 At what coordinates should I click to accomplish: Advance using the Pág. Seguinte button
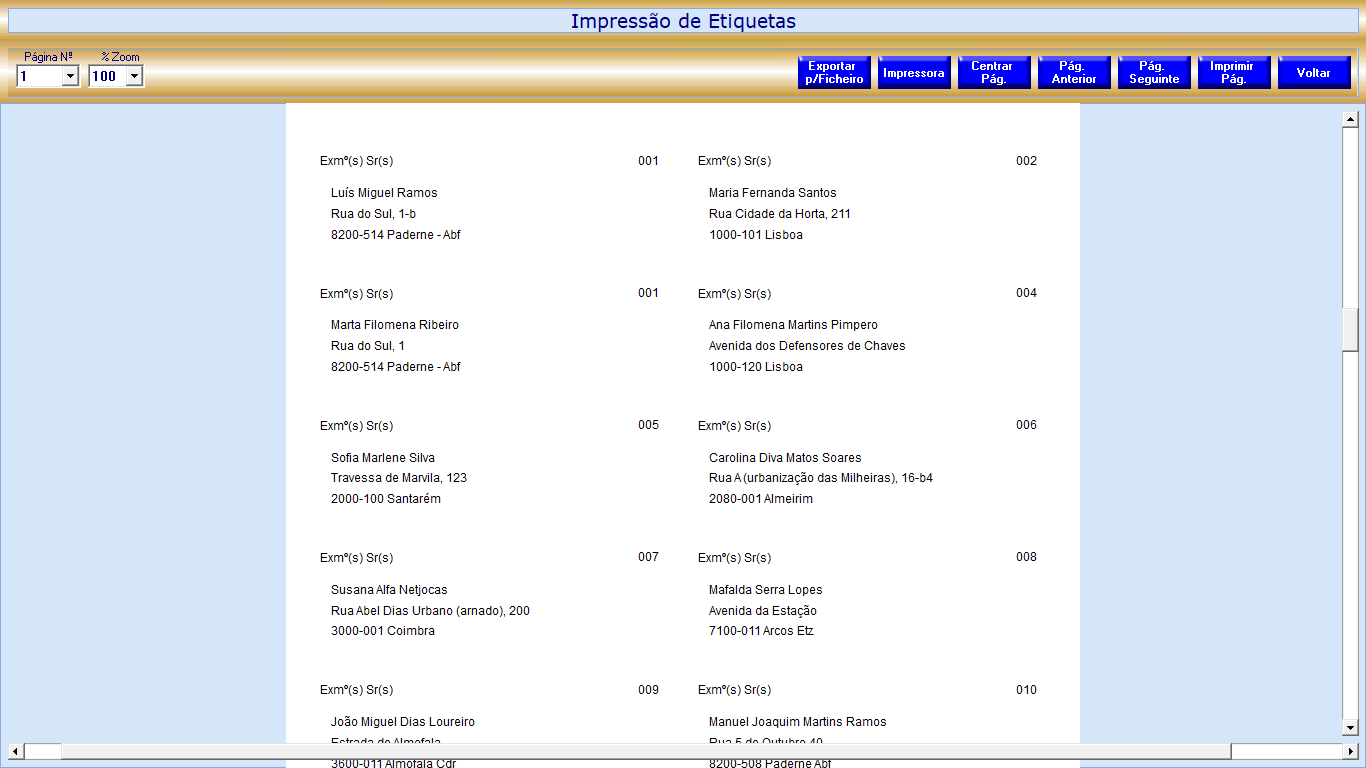1154,73
